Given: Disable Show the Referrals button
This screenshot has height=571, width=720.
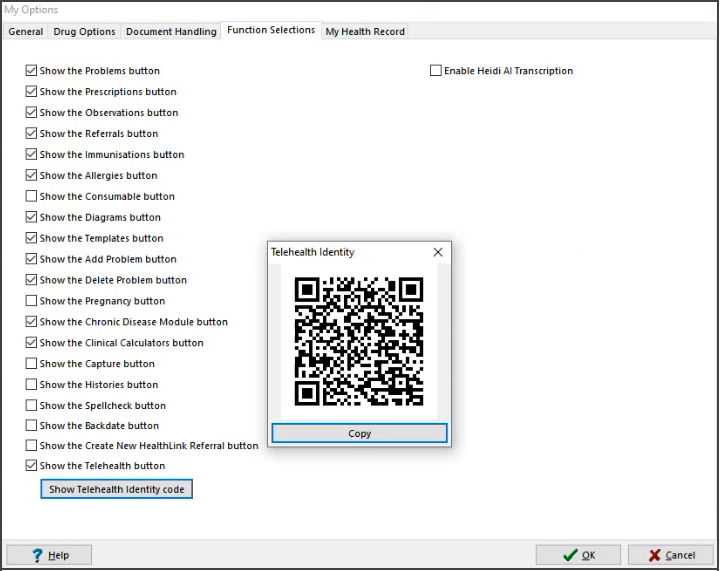Looking at the screenshot, I should [x=31, y=134].
